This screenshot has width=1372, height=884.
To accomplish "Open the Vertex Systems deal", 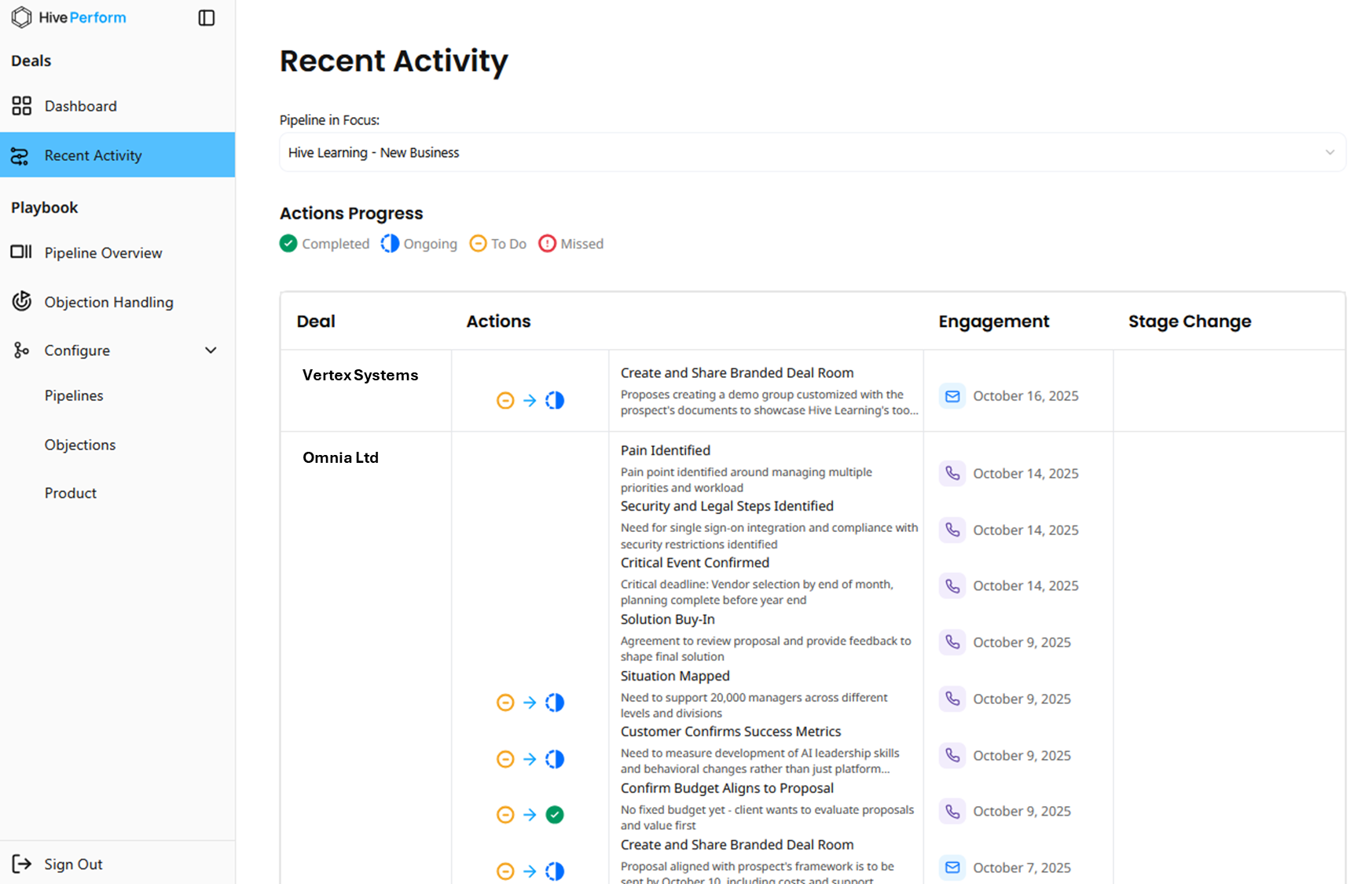I will point(361,376).
